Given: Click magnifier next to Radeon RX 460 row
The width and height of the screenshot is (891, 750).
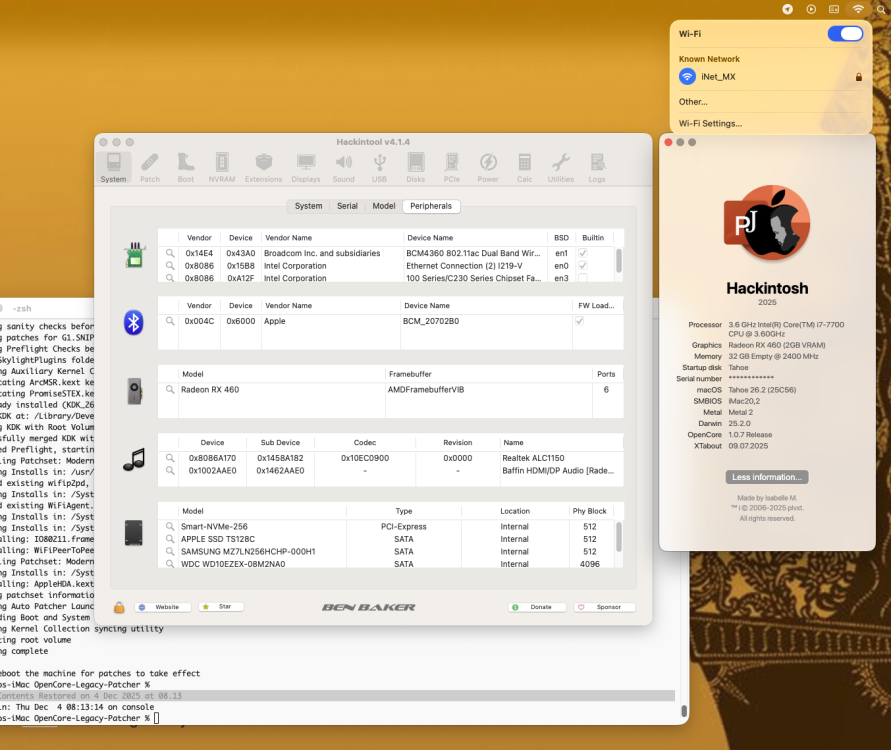Looking at the screenshot, I should (170, 390).
